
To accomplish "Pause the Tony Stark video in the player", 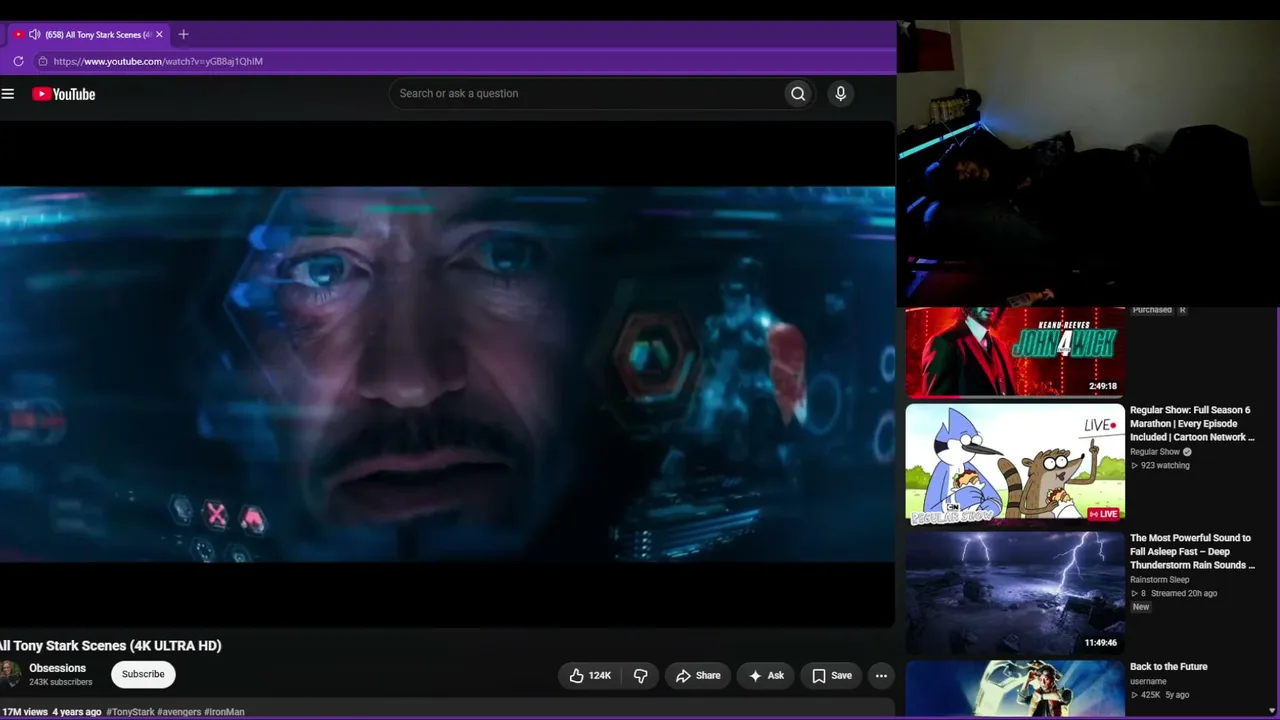I will click(447, 375).
